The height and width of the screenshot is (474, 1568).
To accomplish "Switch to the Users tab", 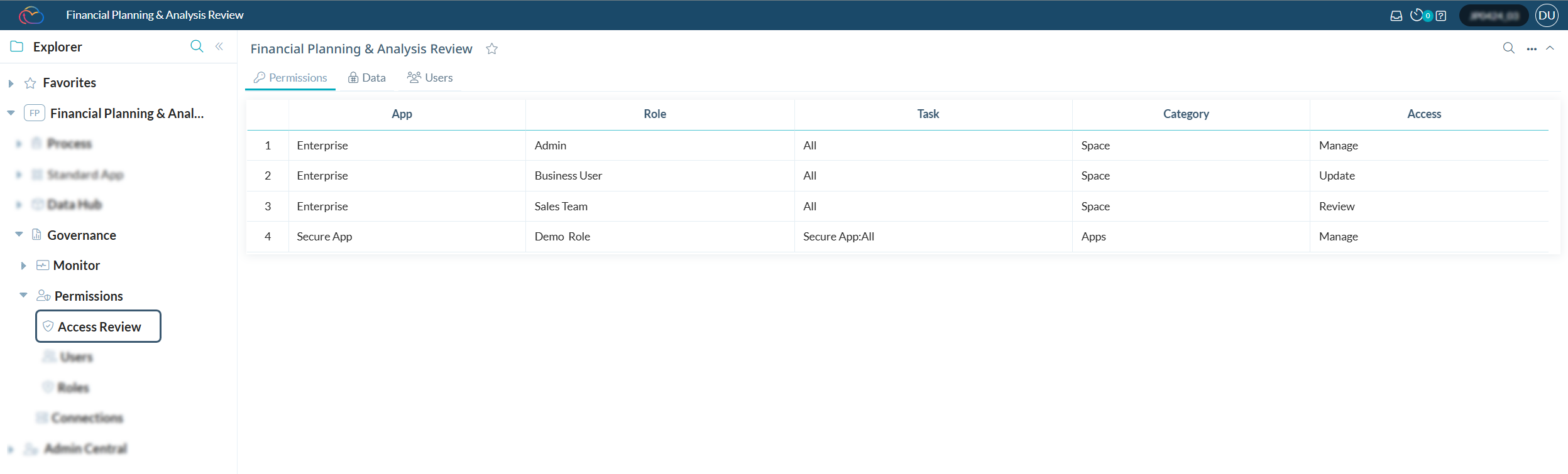I will [430, 78].
